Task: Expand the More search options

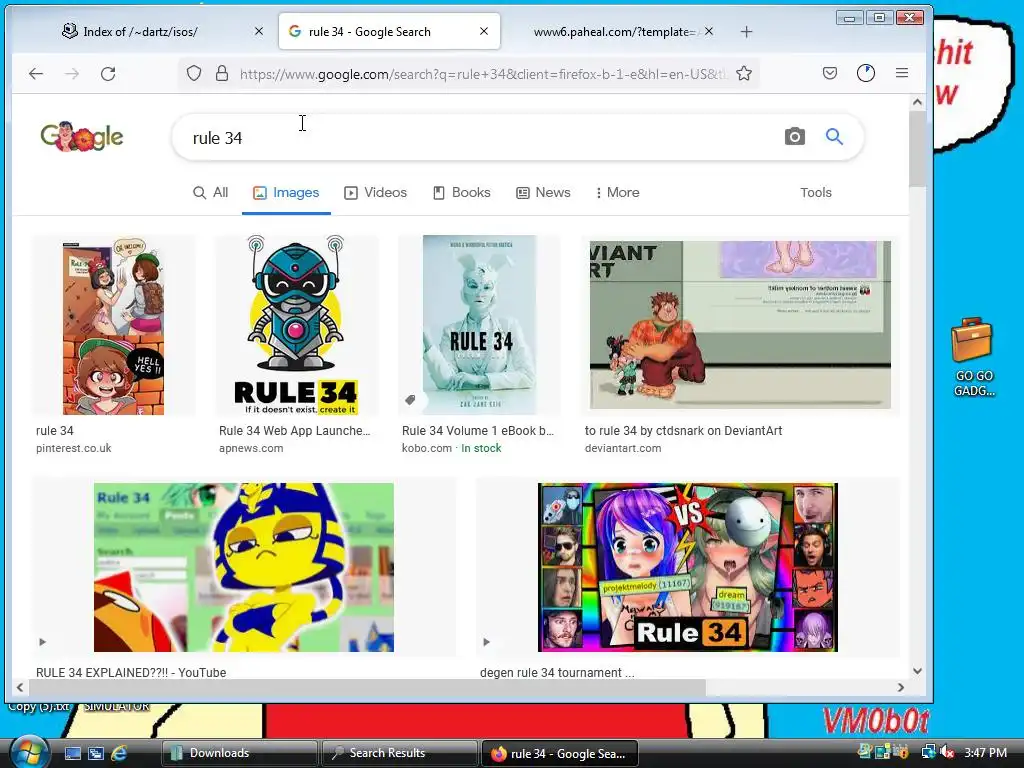Action: pyautogui.click(x=617, y=193)
